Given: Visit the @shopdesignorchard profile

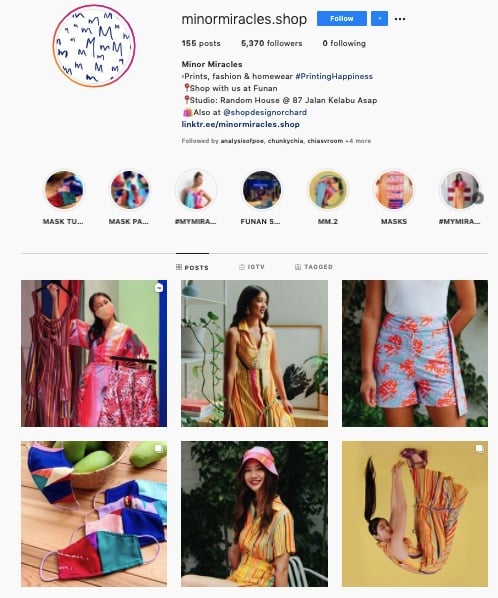Looking at the screenshot, I should 265,112.
